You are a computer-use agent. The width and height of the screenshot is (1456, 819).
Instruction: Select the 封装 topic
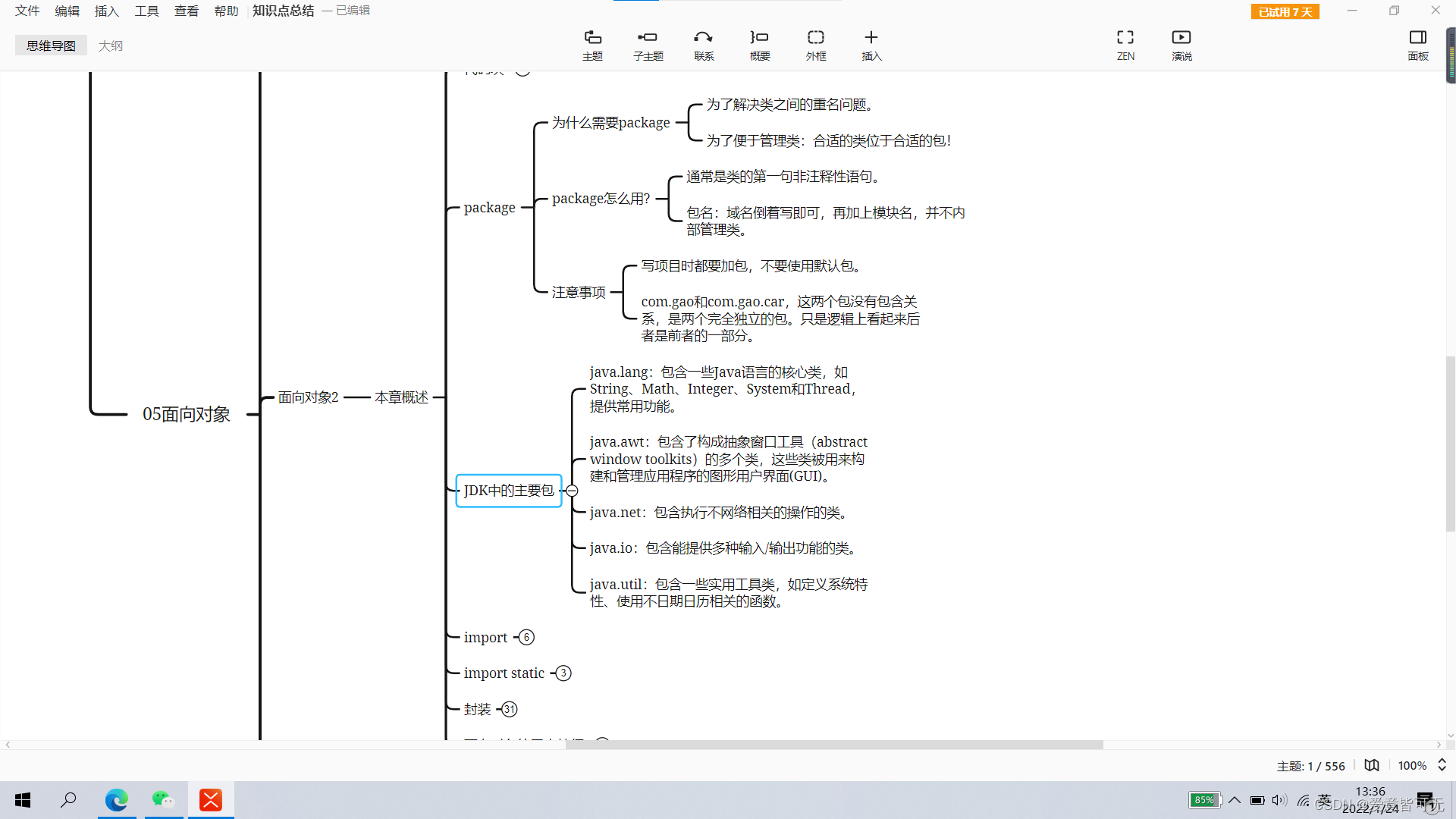click(x=478, y=709)
